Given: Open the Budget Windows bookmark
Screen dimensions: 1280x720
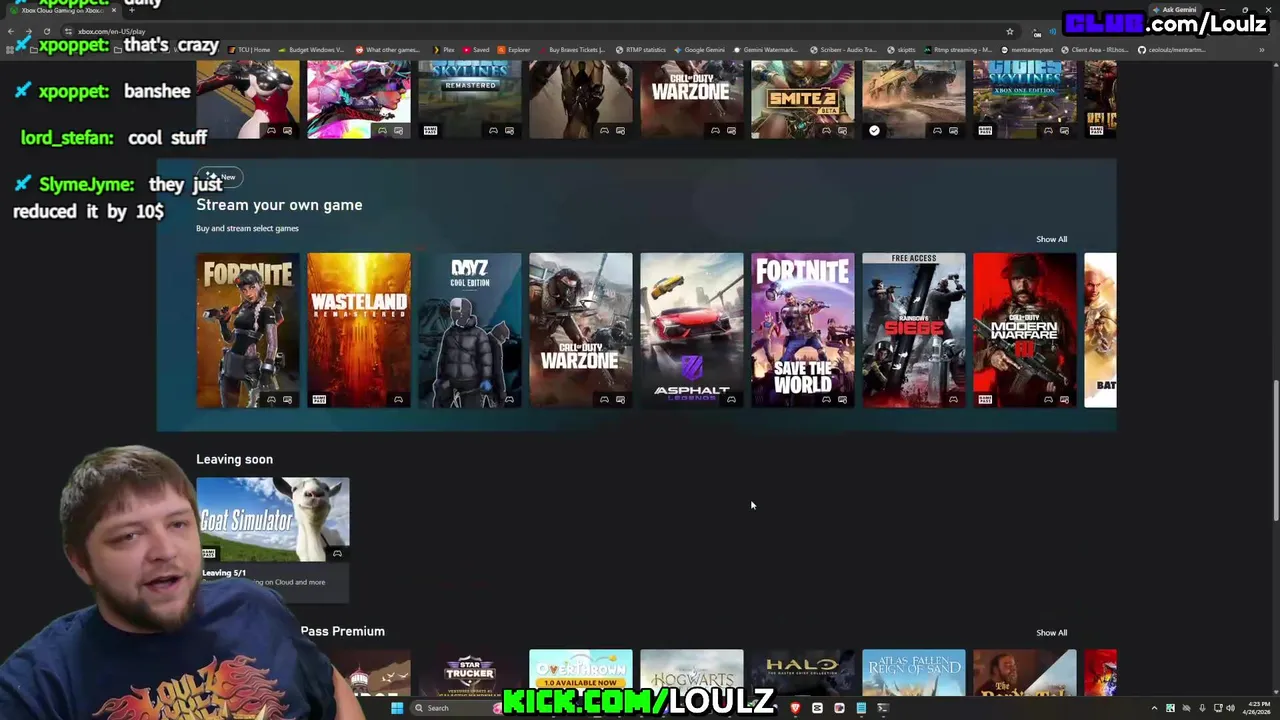Looking at the screenshot, I should tap(311, 50).
